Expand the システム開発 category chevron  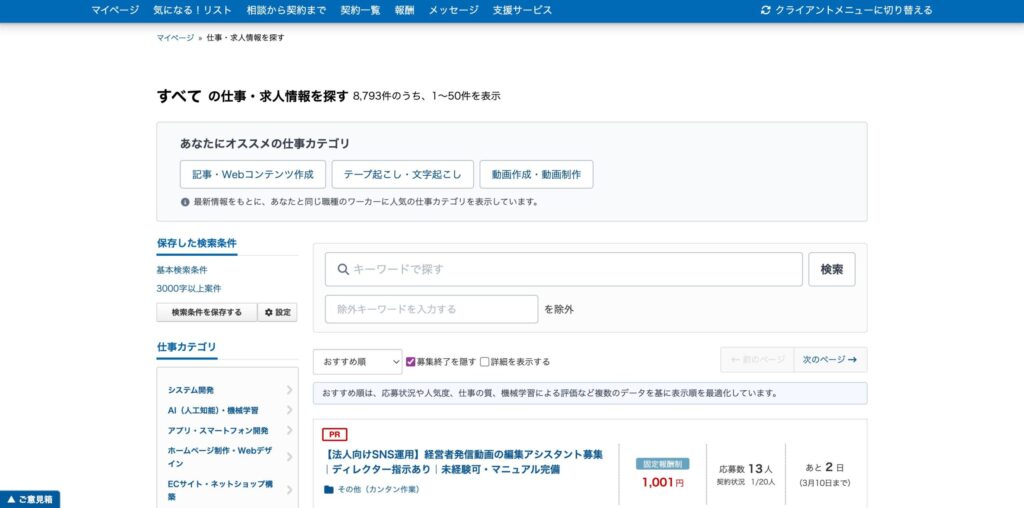289,390
